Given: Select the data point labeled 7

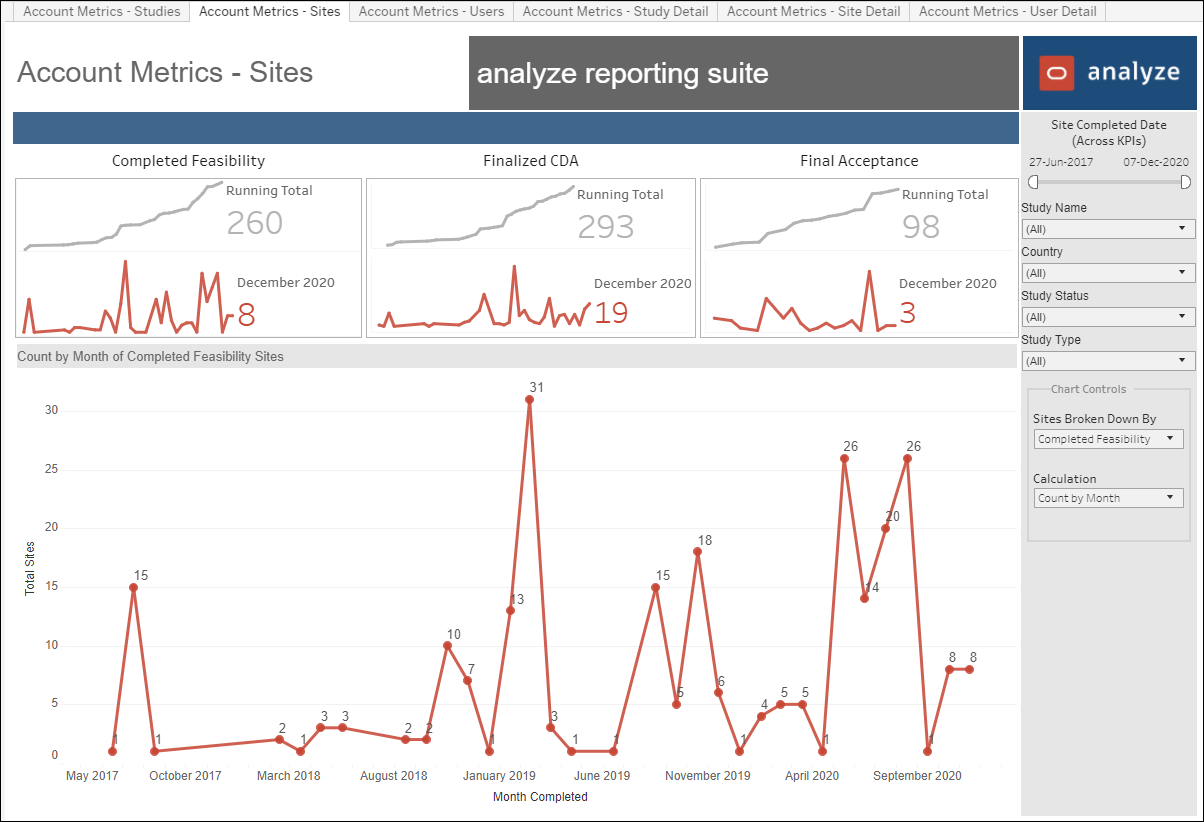Looking at the screenshot, I should (467, 680).
